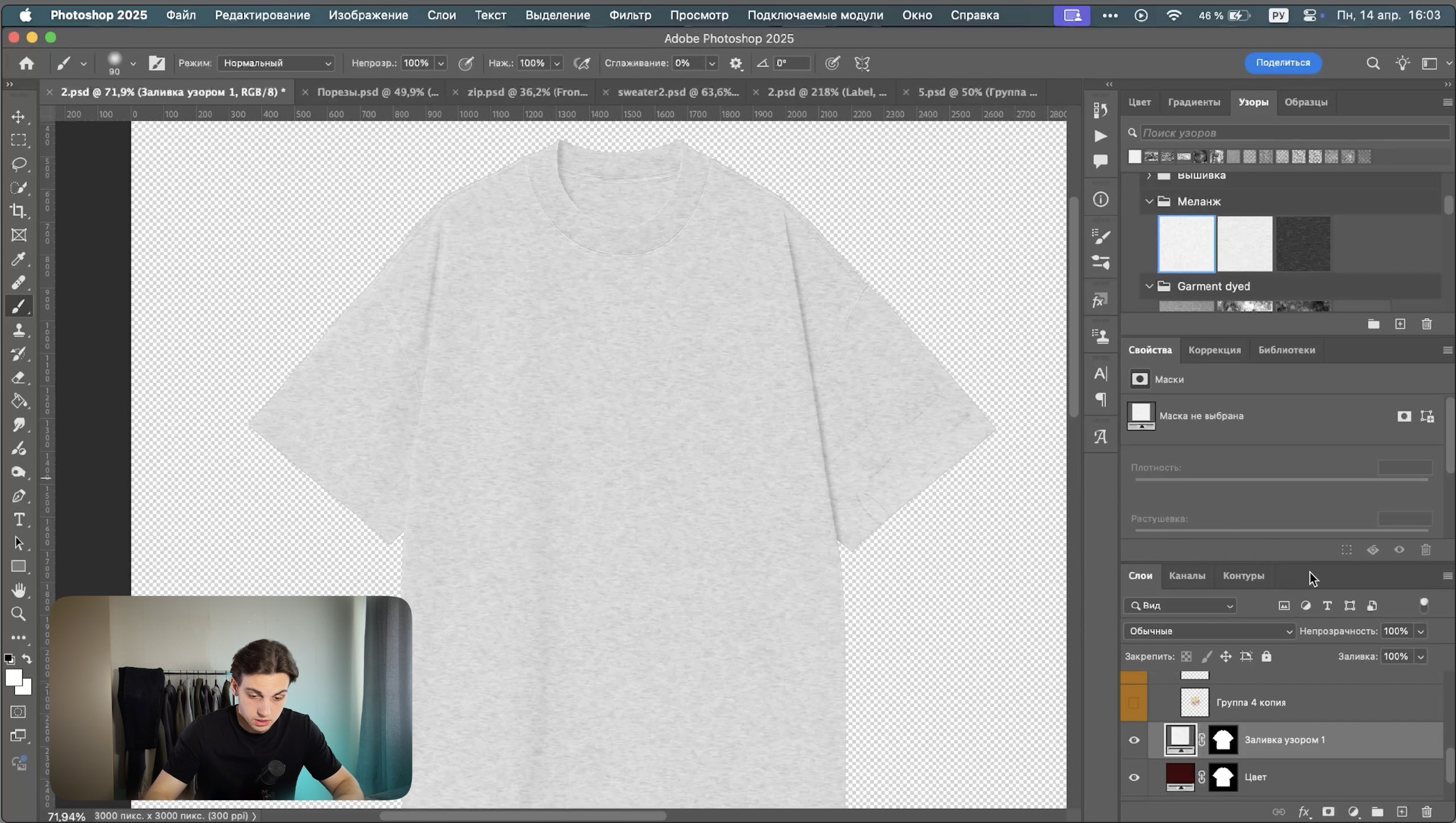The image size is (1456, 823).
Task: Collapse the Меланж pattern folder
Action: 1149,201
